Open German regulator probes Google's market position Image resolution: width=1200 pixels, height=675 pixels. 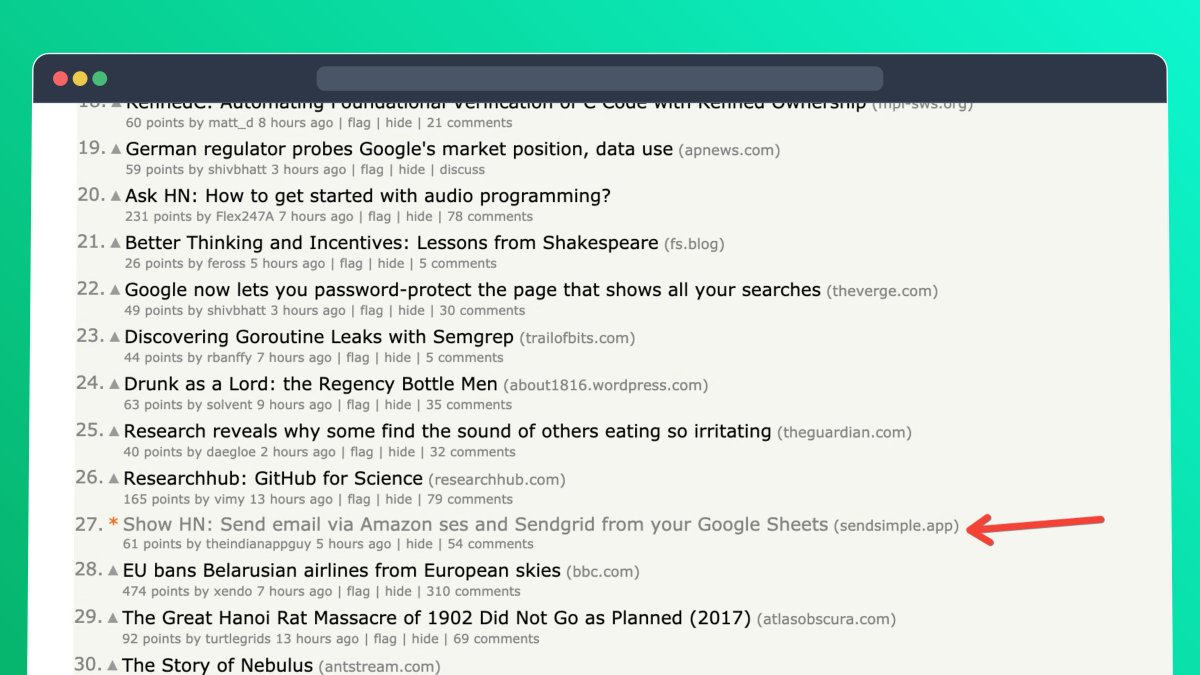(399, 149)
